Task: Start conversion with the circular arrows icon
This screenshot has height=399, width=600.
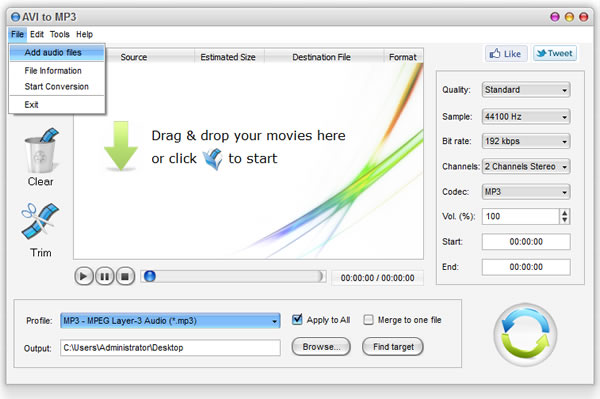Action: pos(525,335)
